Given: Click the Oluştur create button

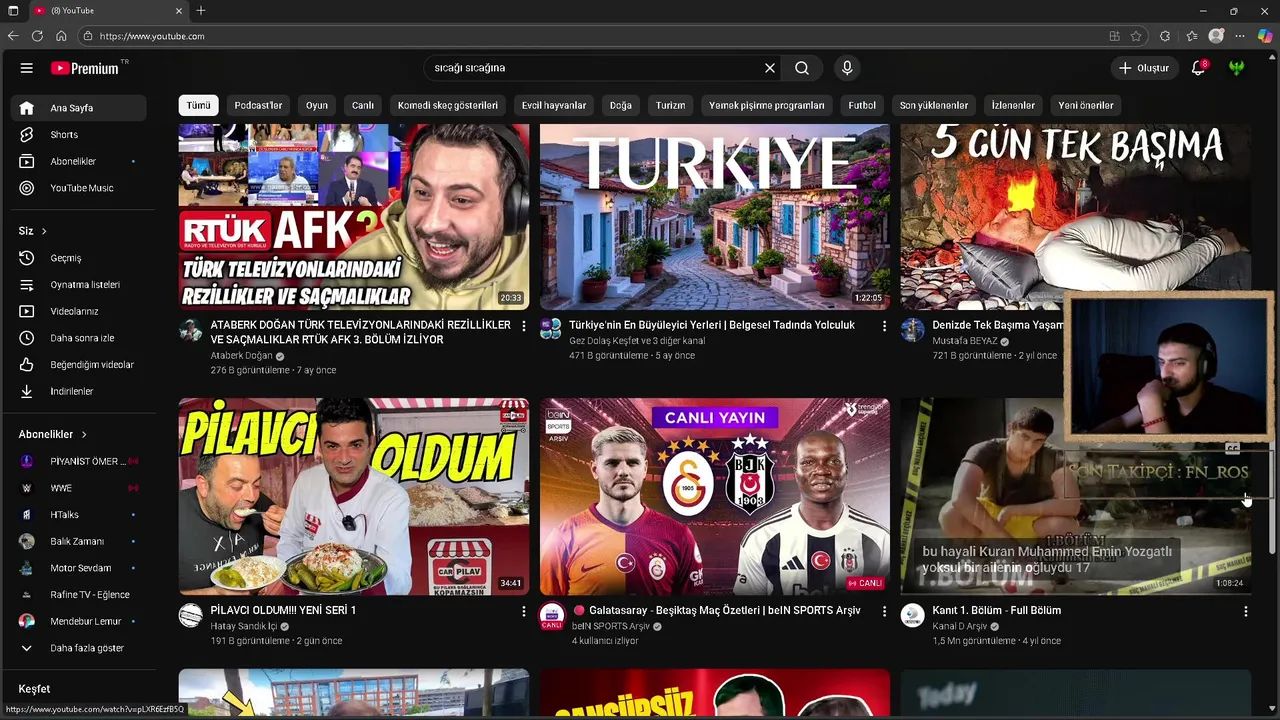Looking at the screenshot, I should click(x=1144, y=68).
